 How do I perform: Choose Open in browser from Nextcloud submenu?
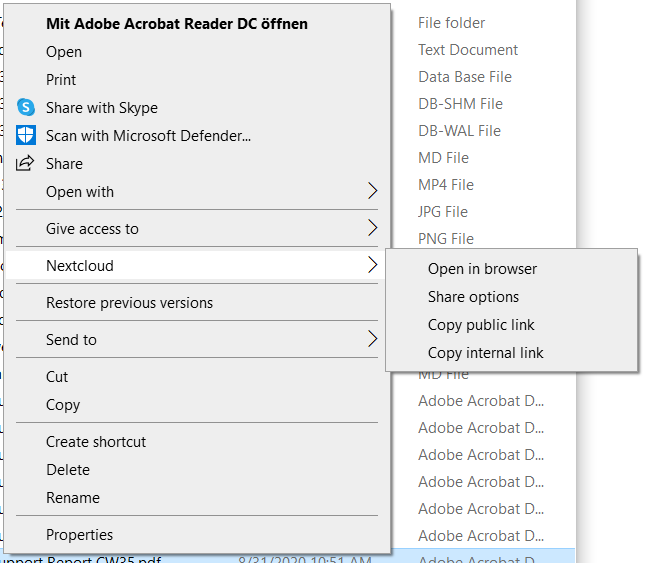(x=482, y=269)
